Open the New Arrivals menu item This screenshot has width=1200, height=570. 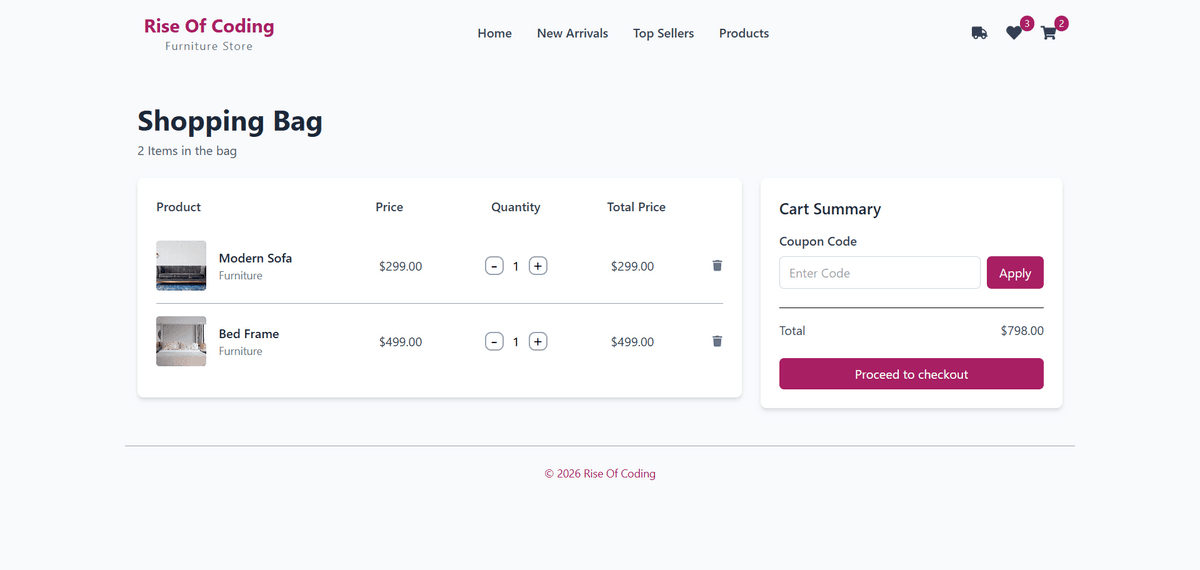[x=572, y=33]
